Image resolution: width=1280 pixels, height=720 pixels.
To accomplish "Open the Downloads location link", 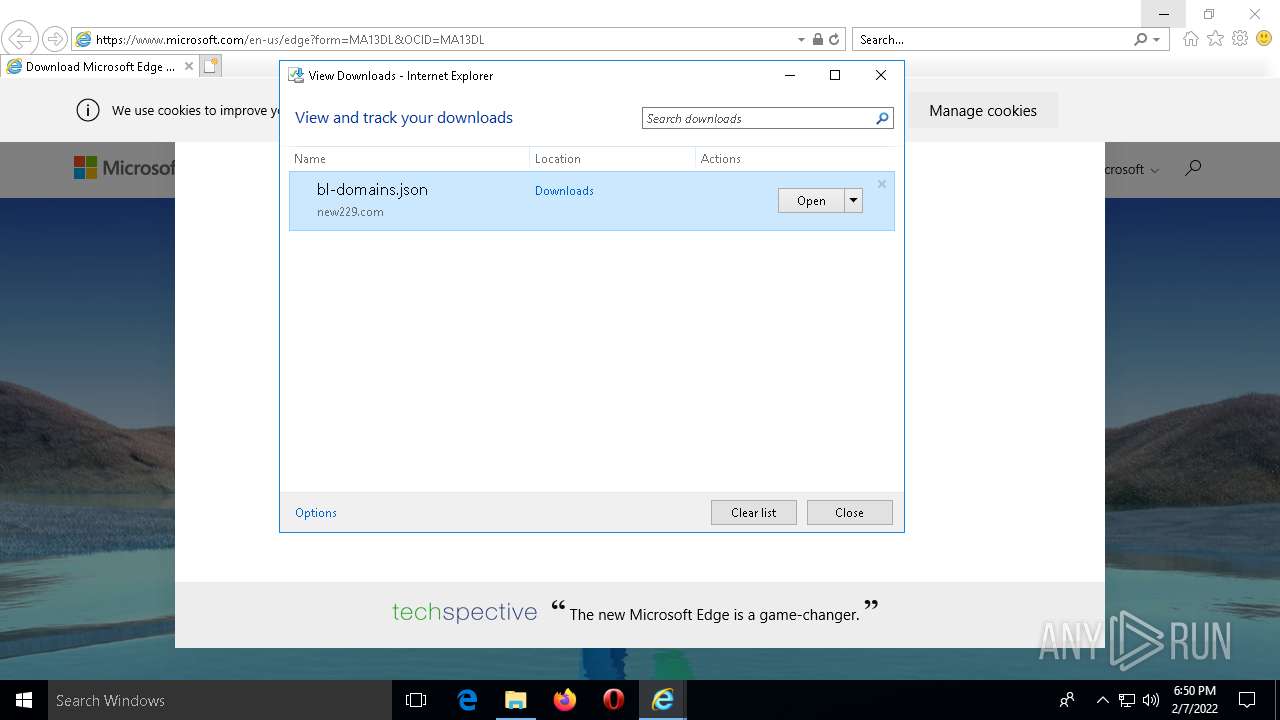I will 564,190.
